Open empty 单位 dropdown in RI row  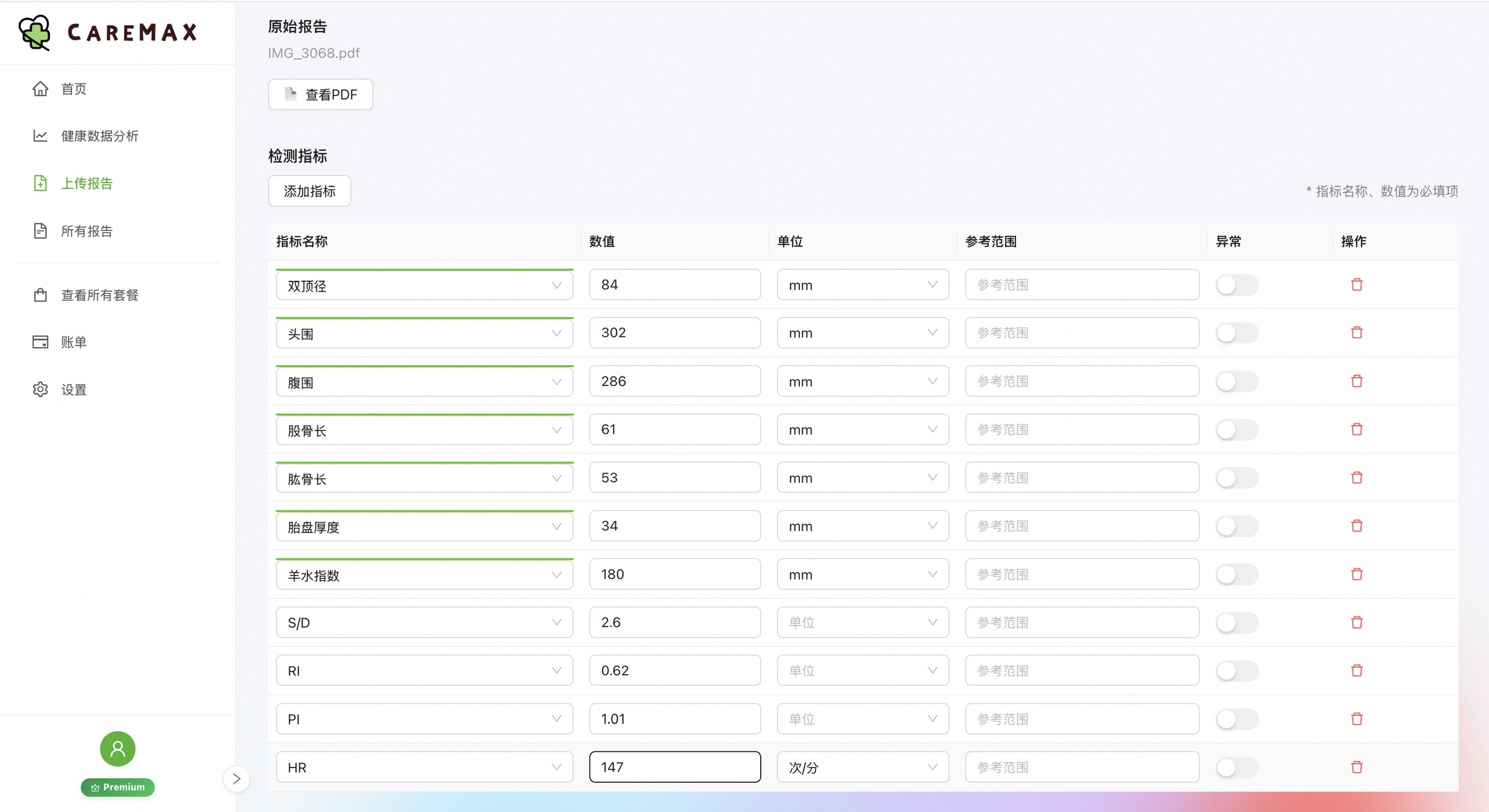click(863, 671)
